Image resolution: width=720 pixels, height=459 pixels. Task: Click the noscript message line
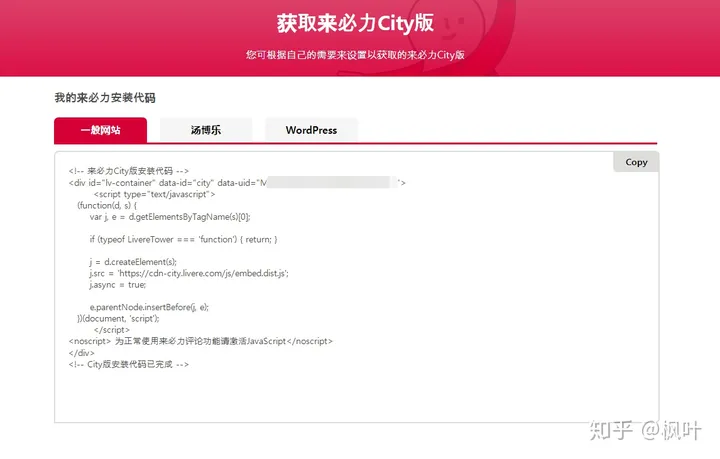click(201, 341)
